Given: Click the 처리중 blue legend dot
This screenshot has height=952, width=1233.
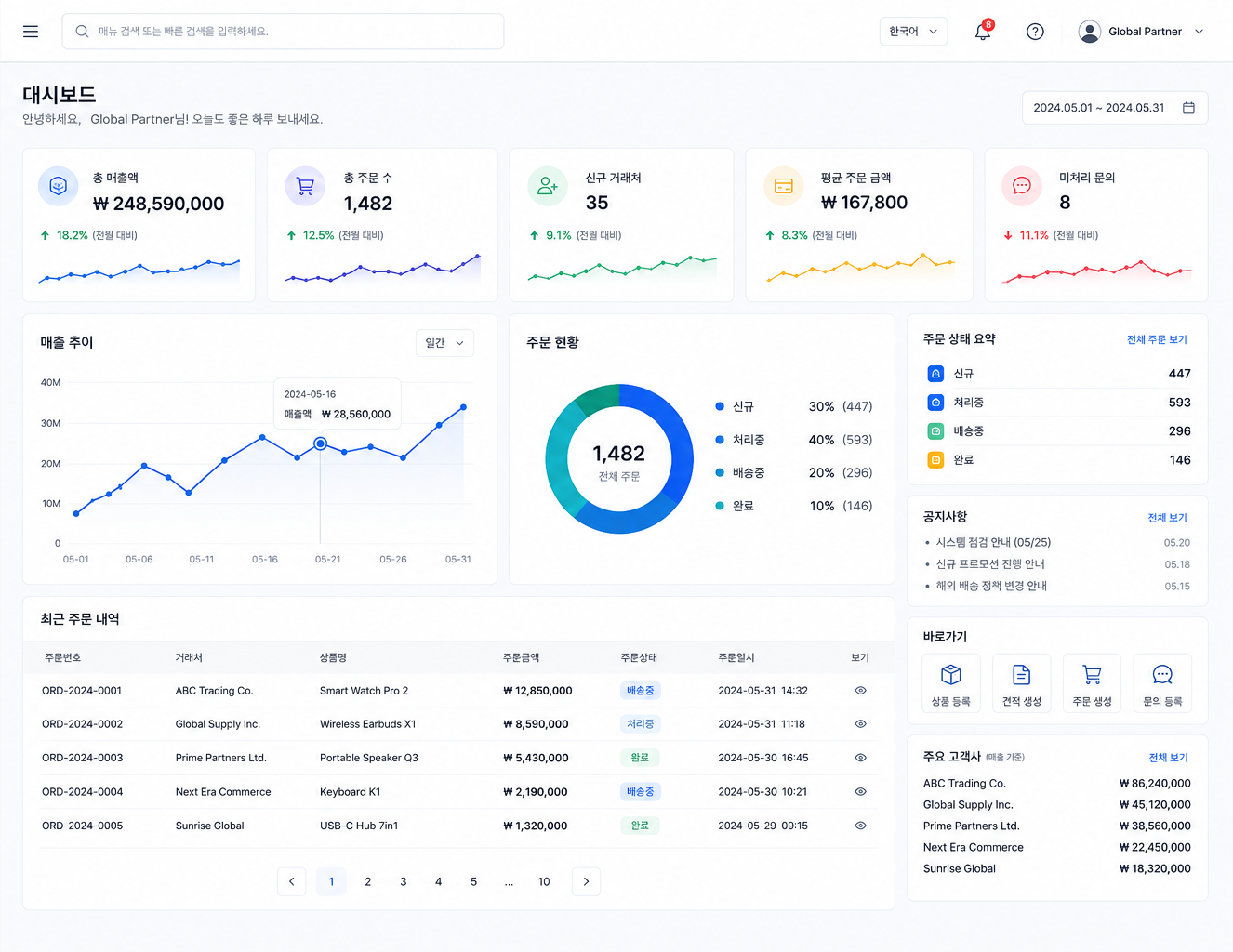Looking at the screenshot, I should [720, 440].
